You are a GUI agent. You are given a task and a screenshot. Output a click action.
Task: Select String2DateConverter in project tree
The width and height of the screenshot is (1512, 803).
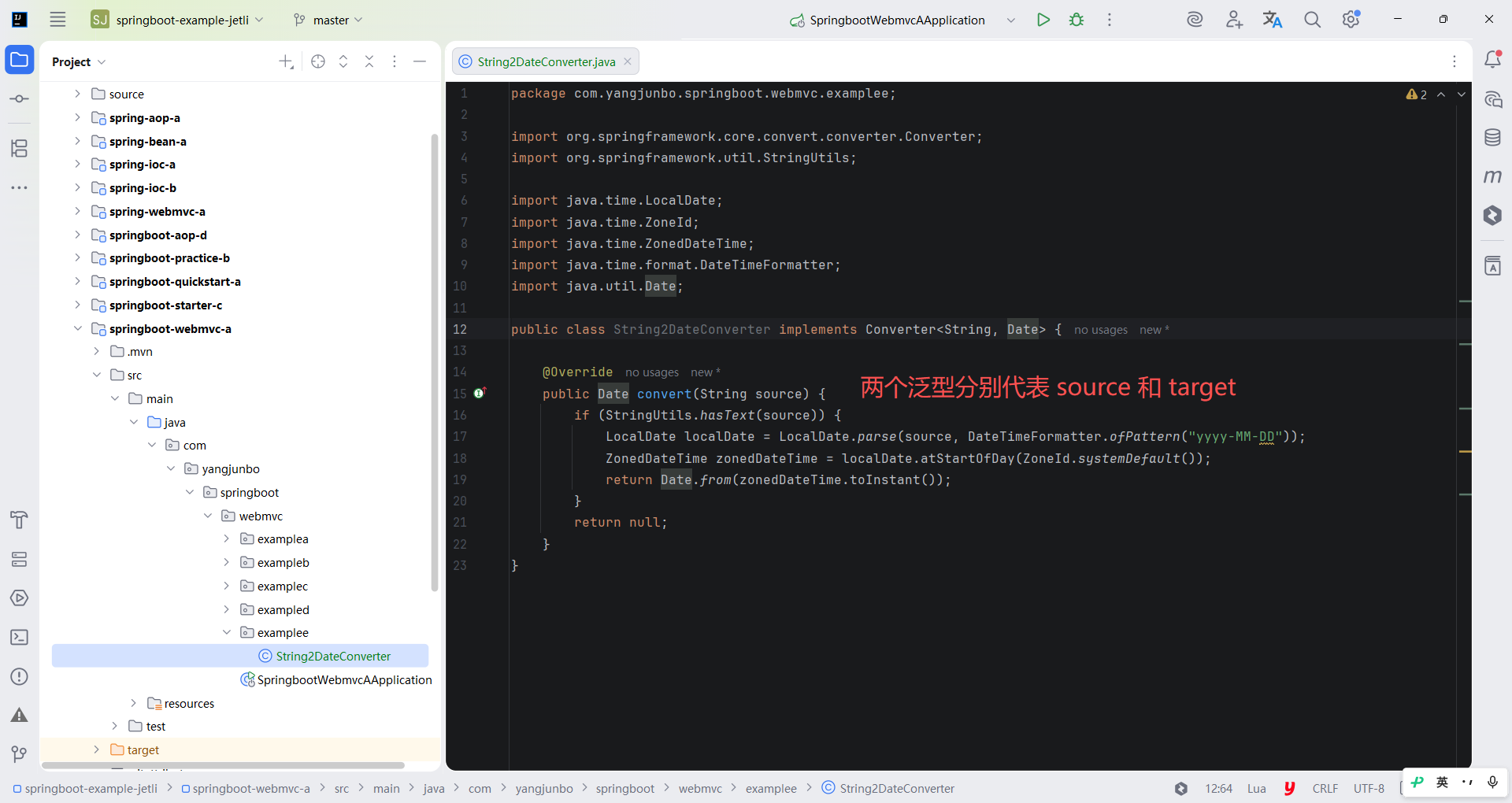(x=240, y=656)
